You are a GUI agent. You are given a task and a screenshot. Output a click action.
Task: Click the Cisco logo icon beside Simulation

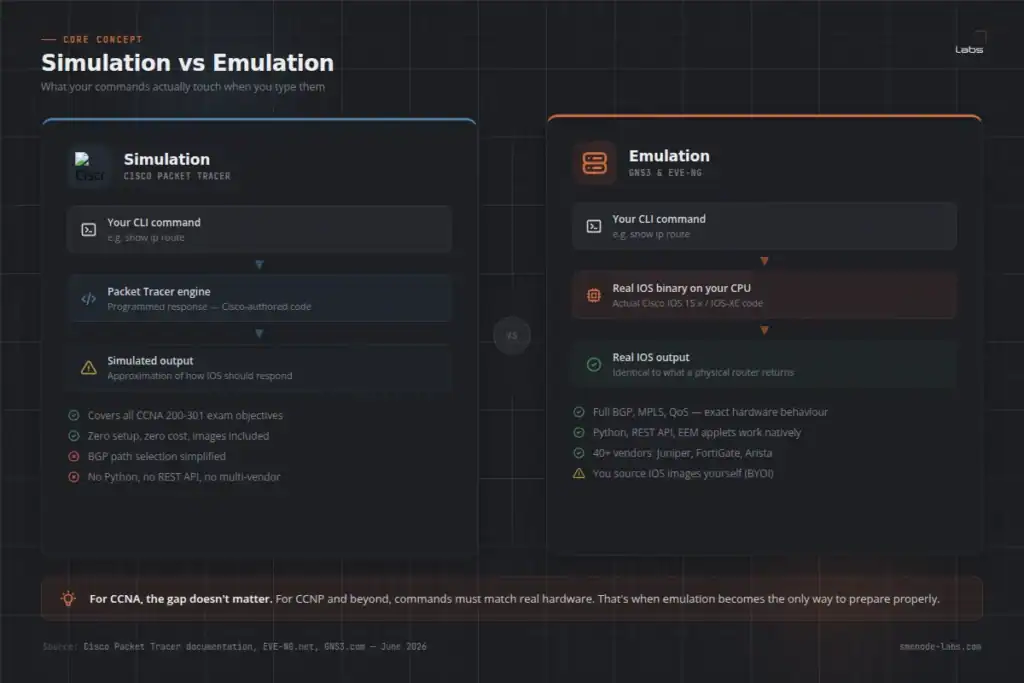click(89, 167)
